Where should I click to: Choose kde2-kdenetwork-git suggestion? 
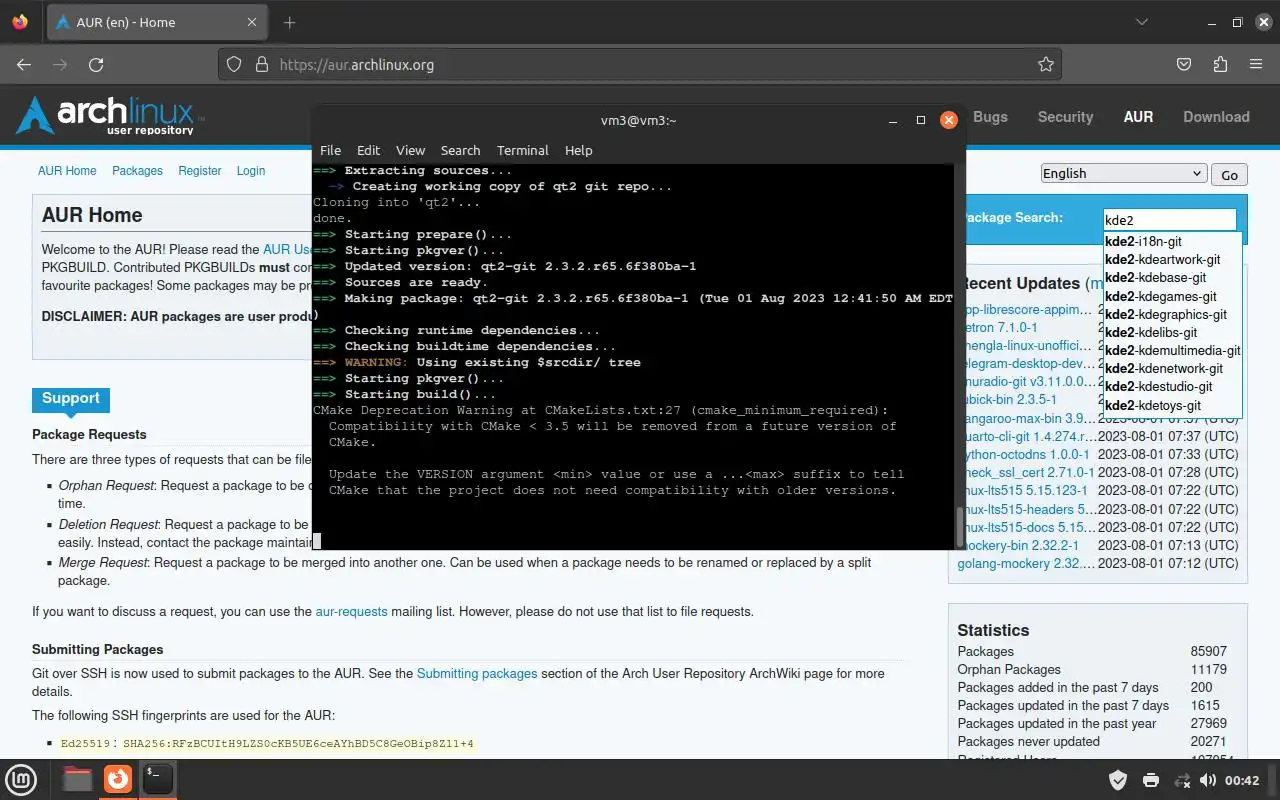pyautogui.click(x=1172, y=368)
